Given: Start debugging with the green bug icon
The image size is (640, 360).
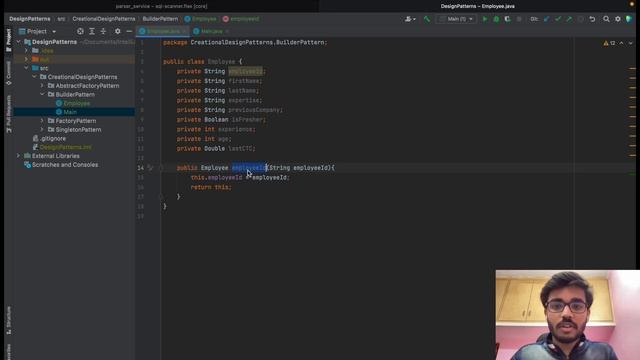Looking at the screenshot, I should [x=496, y=19].
